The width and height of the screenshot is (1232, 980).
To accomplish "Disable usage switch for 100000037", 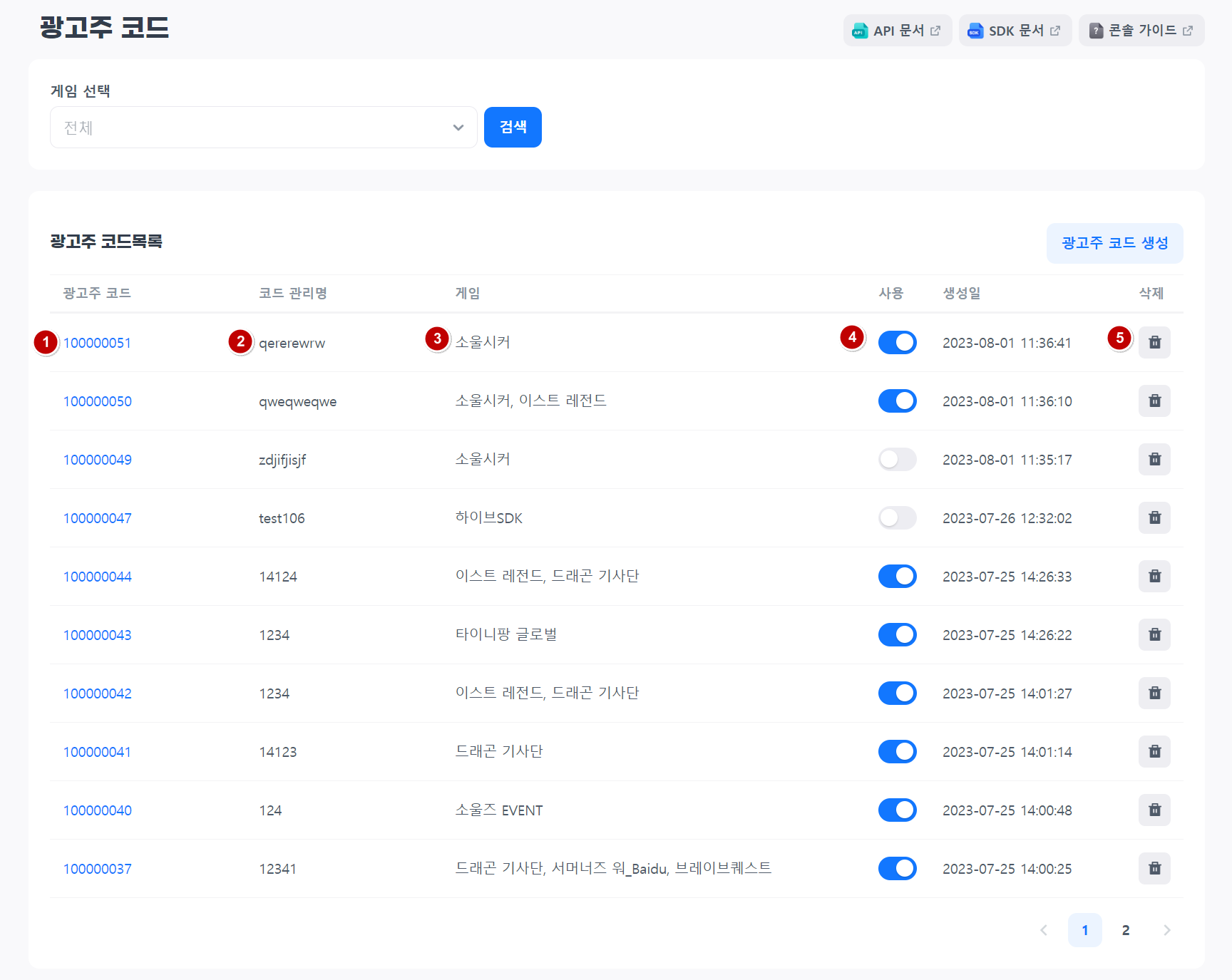I will click(897, 869).
